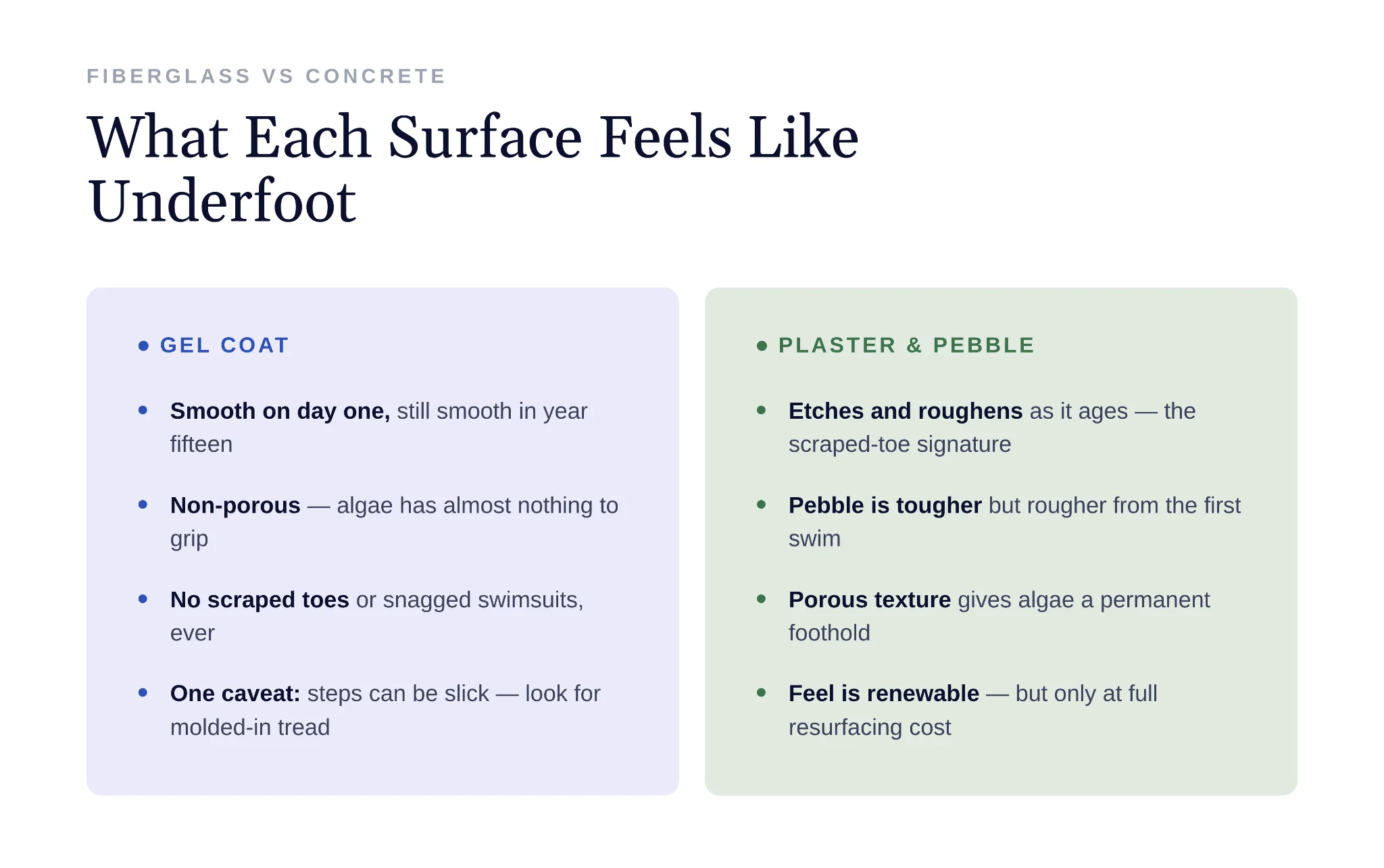Viewport: 1384px width, 868px height.
Task: Click the bullet before Feel is renewable
Action: click(761, 692)
